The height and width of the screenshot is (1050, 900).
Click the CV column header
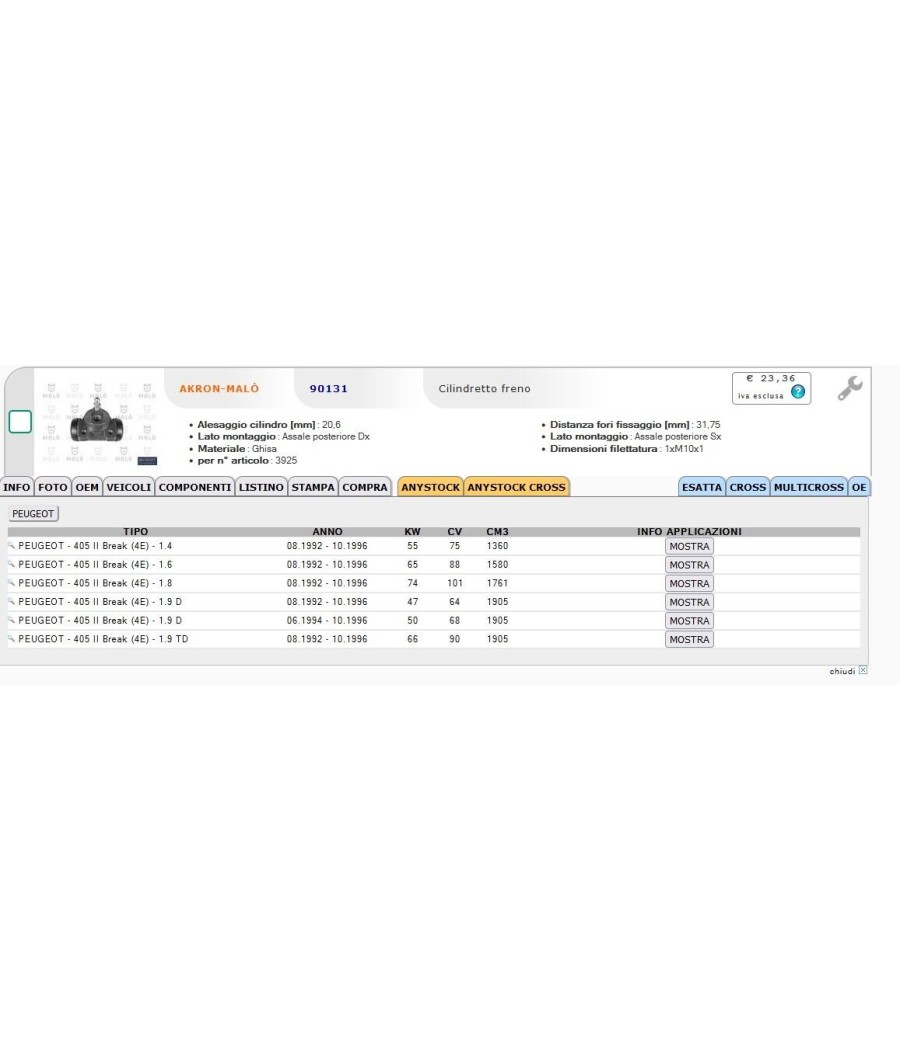click(455, 532)
